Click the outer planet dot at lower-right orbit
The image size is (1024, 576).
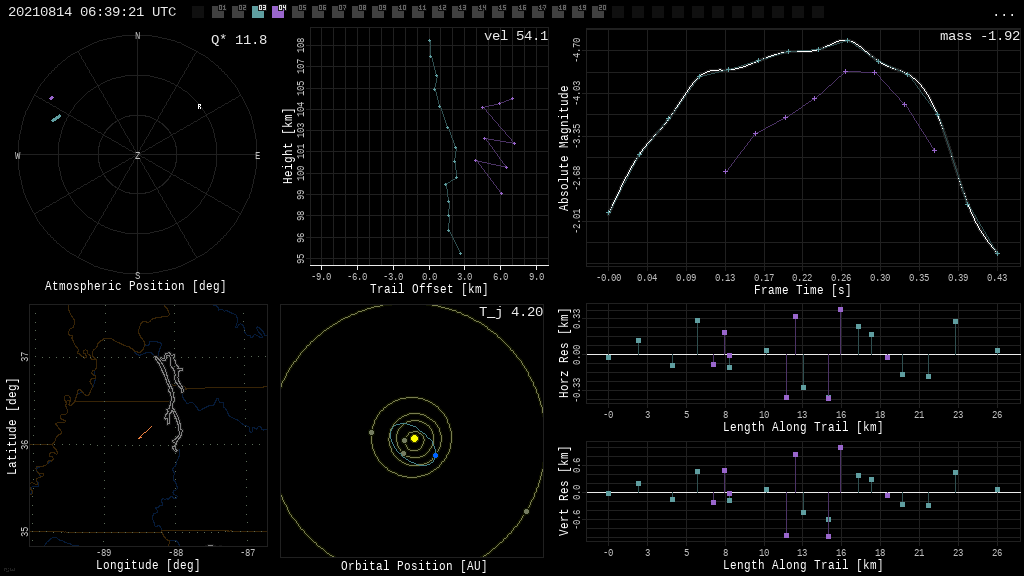[x=526, y=511]
